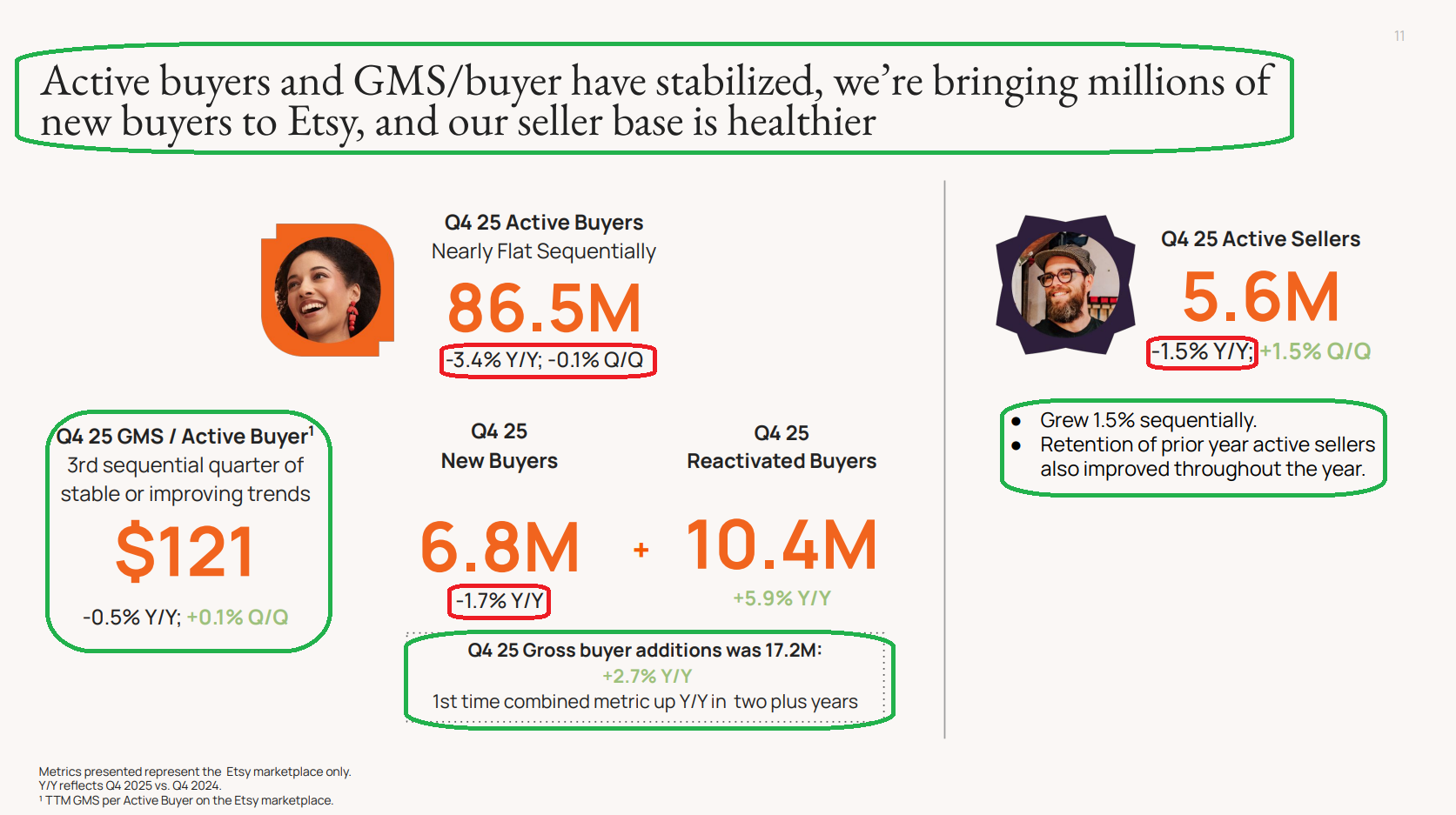Click the green +2.7% Y/Y text
The width and height of the screenshot is (1456, 815).
647,676
